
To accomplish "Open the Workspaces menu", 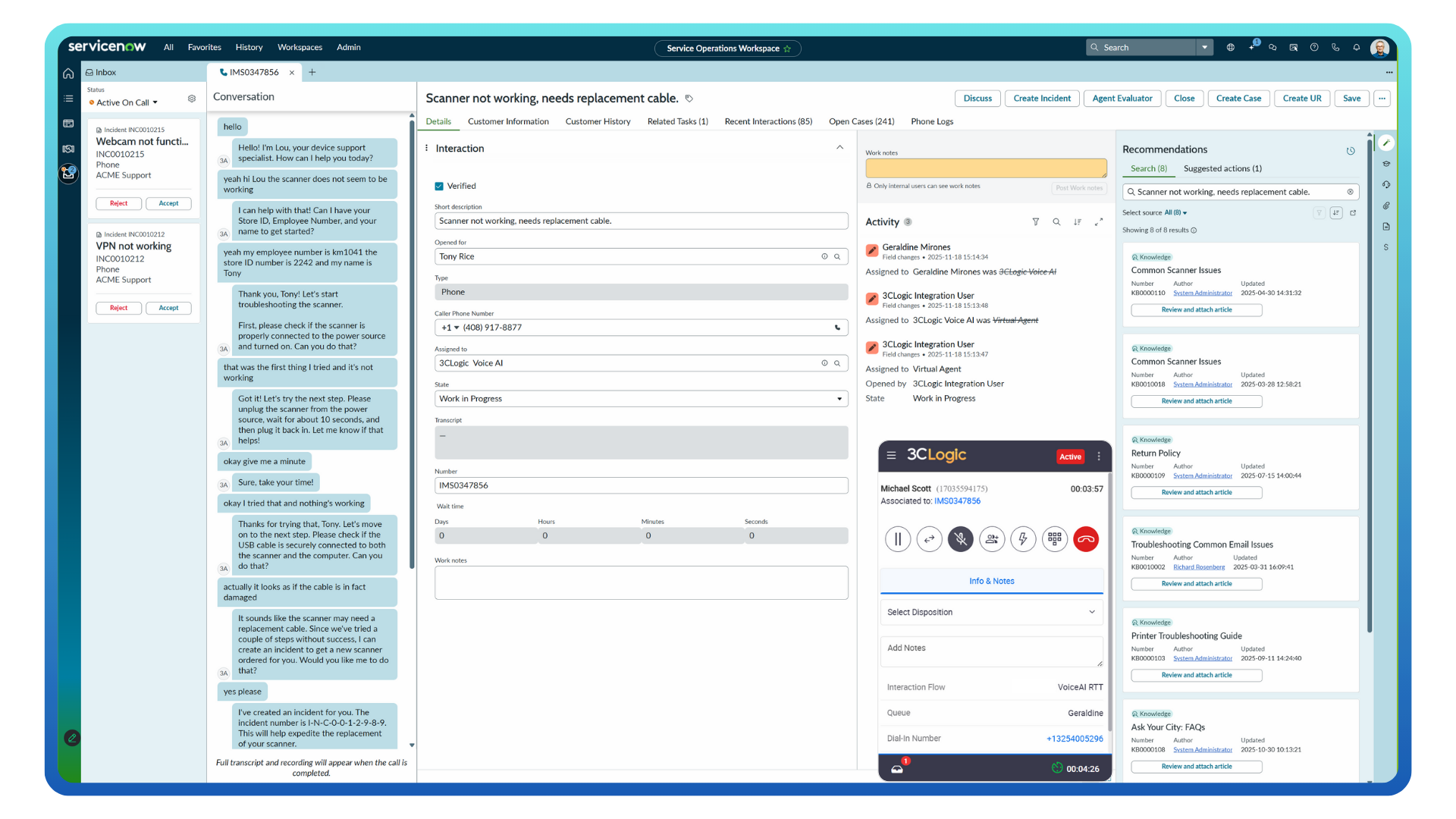I will 300,47.
